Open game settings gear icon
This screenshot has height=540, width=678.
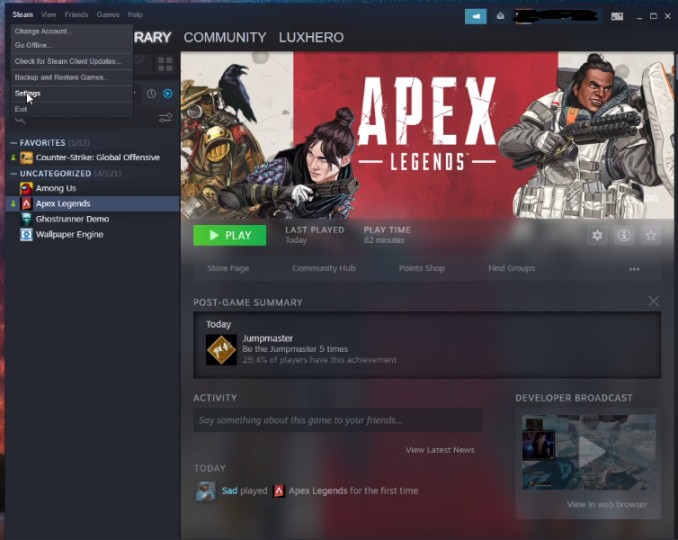pyautogui.click(x=597, y=235)
